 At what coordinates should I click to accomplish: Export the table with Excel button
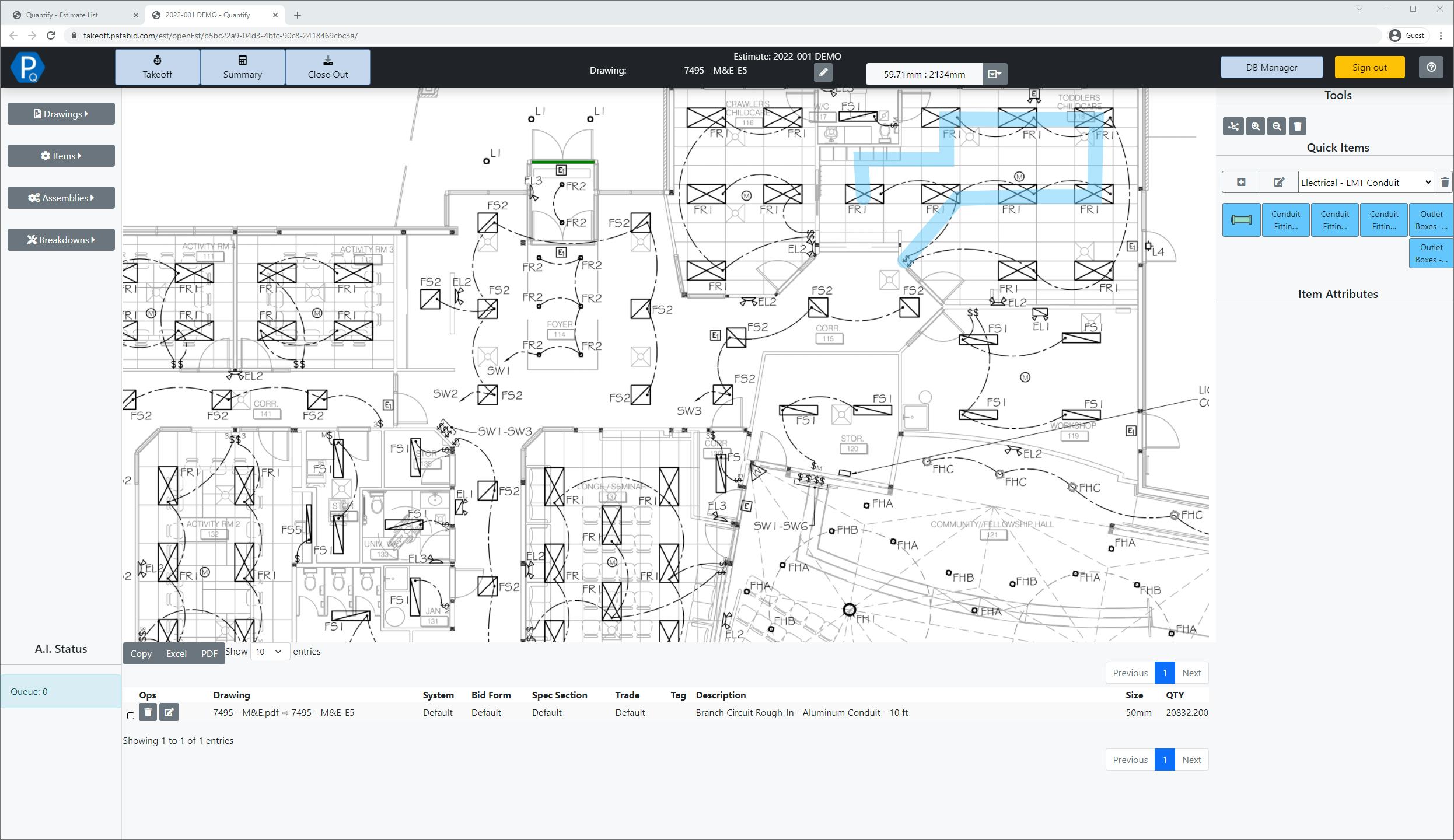click(176, 653)
